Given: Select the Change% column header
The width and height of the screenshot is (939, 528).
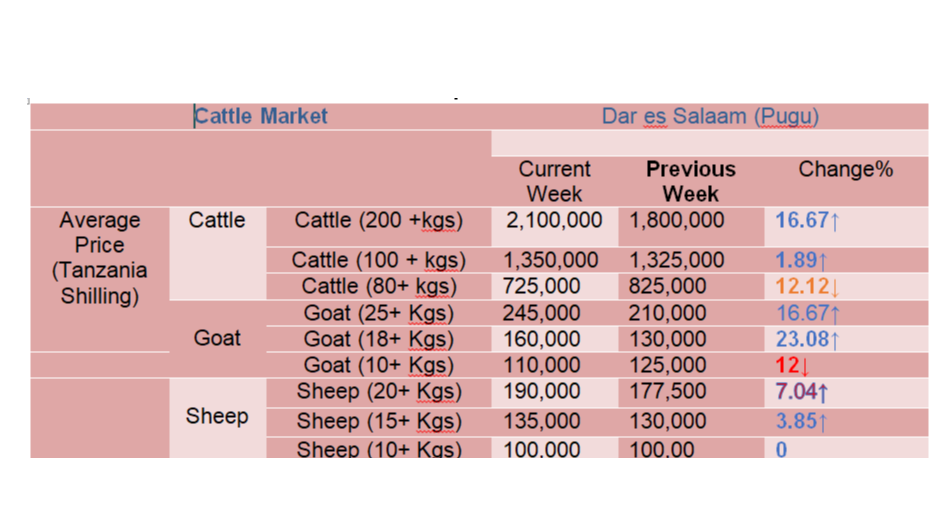Looking at the screenshot, I should coord(846,169).
